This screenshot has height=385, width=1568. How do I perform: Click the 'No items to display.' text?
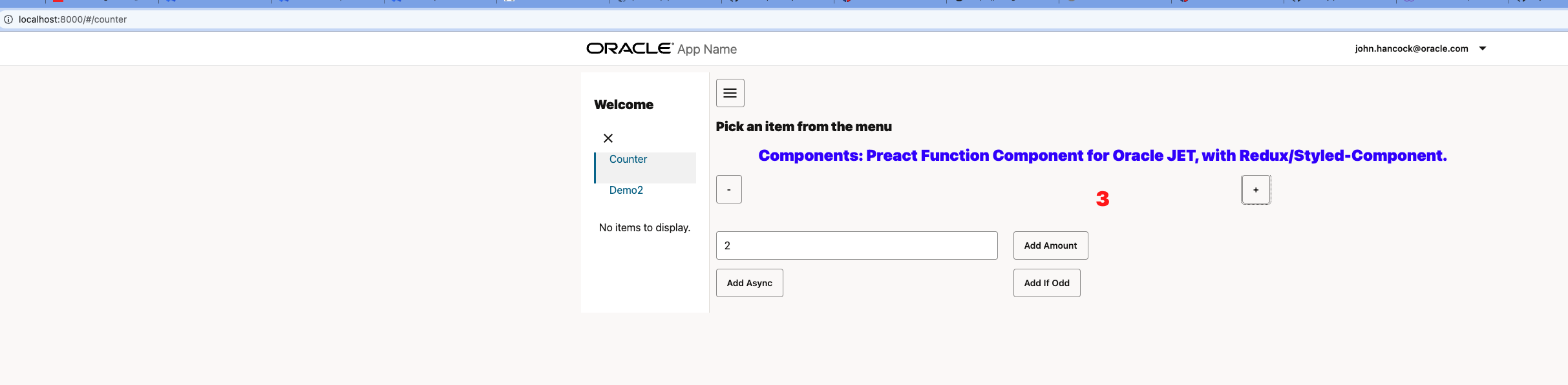[x=644, y=227]
